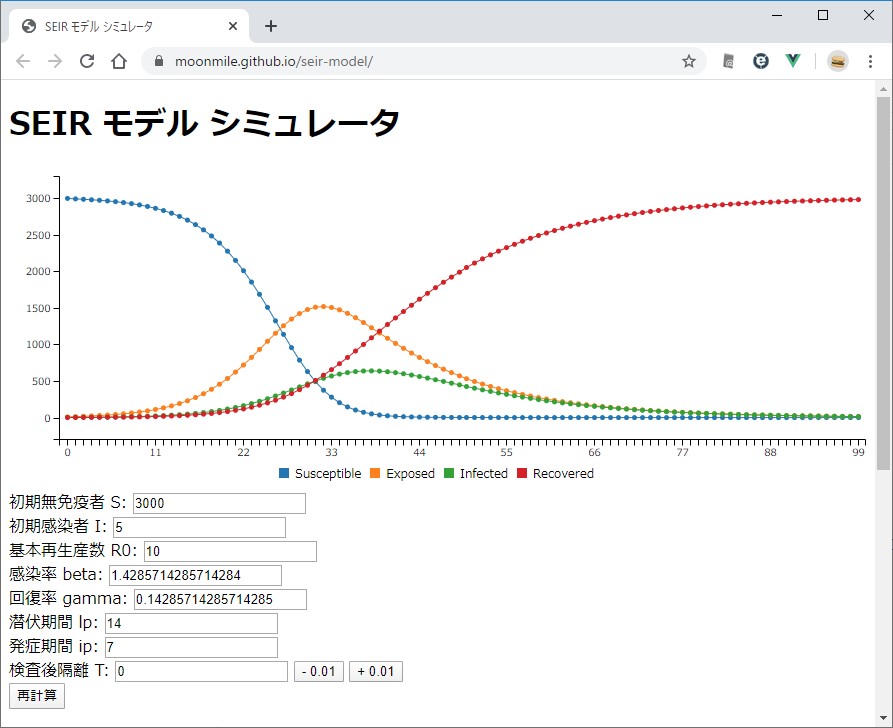Viewport: 893px width, 728px height.
Task: Increase T with the + 0.01 button
Action: (376, 671)
